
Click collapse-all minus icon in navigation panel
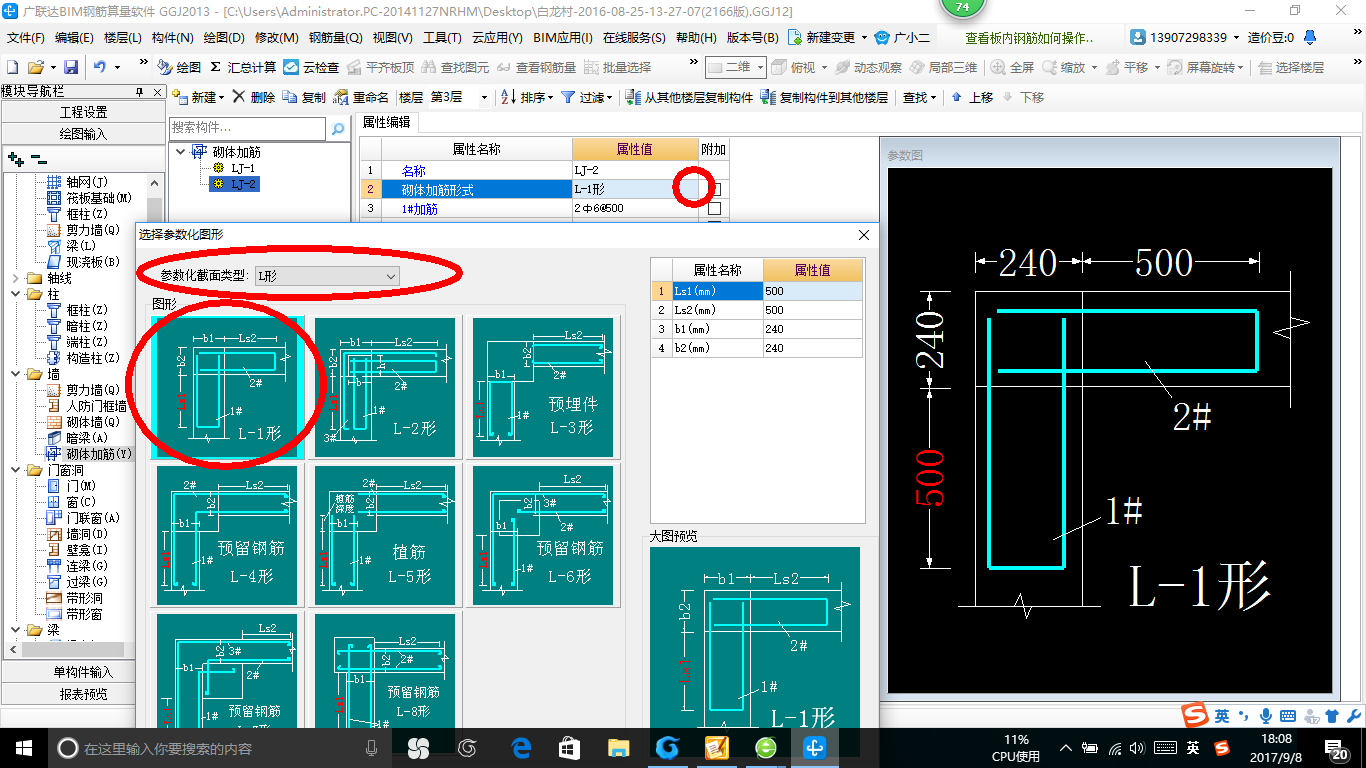click(x=39, y=158)
